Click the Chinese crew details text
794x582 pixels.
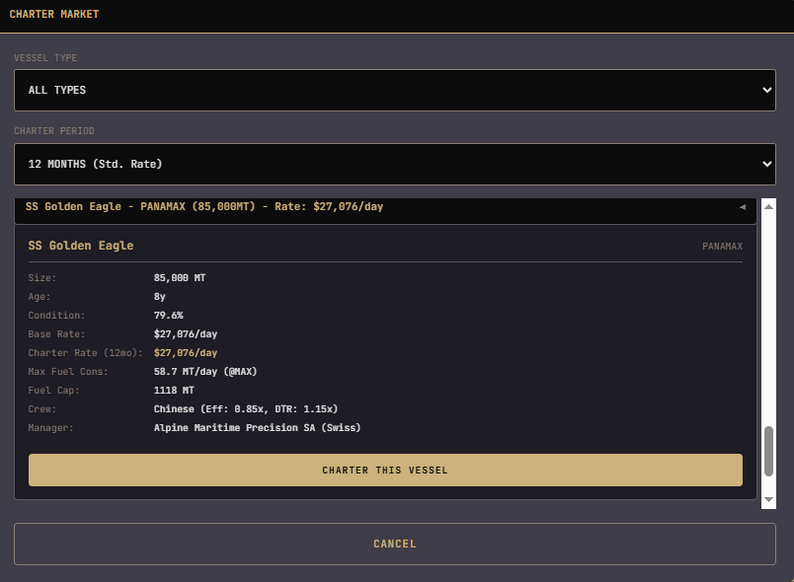click(x=246, y=409)
